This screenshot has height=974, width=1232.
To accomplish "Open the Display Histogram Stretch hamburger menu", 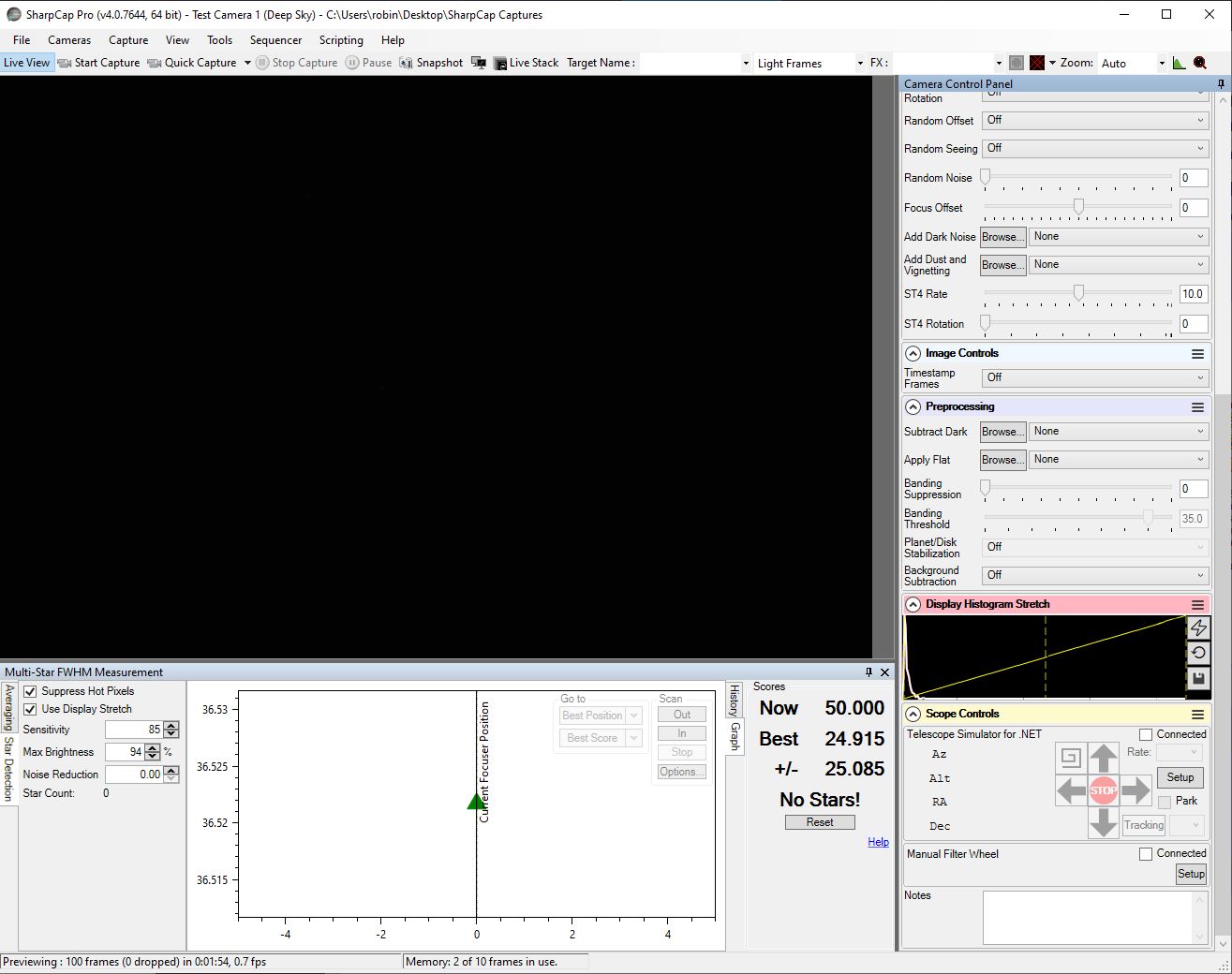I will (x=1197, y=605).
